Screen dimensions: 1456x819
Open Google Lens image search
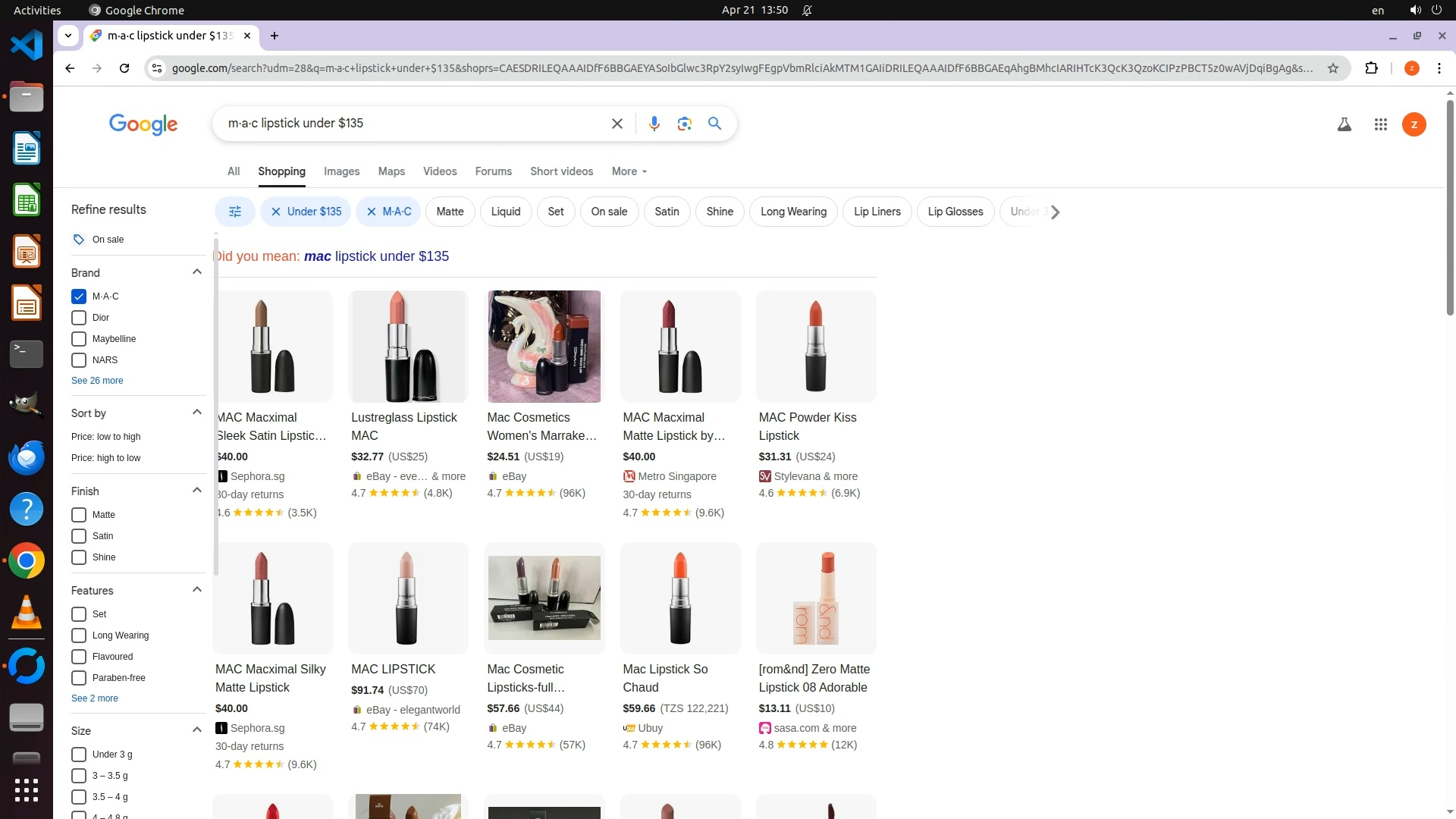pos(684,124)
